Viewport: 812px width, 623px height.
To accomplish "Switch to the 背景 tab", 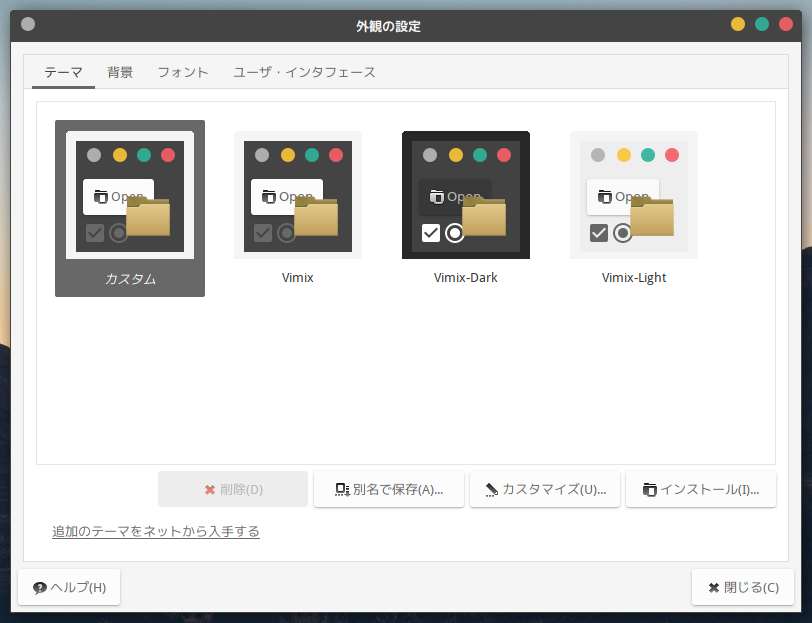I will pyautogui.click(x=120, y=73).
